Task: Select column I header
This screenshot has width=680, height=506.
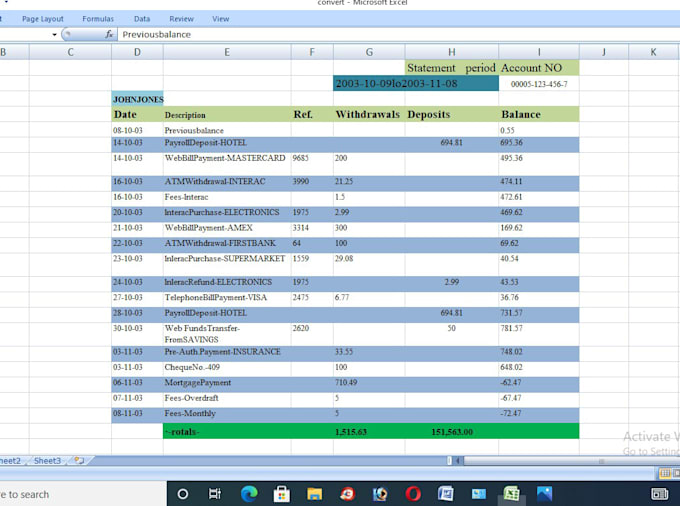Action: [x=539, y=52]
